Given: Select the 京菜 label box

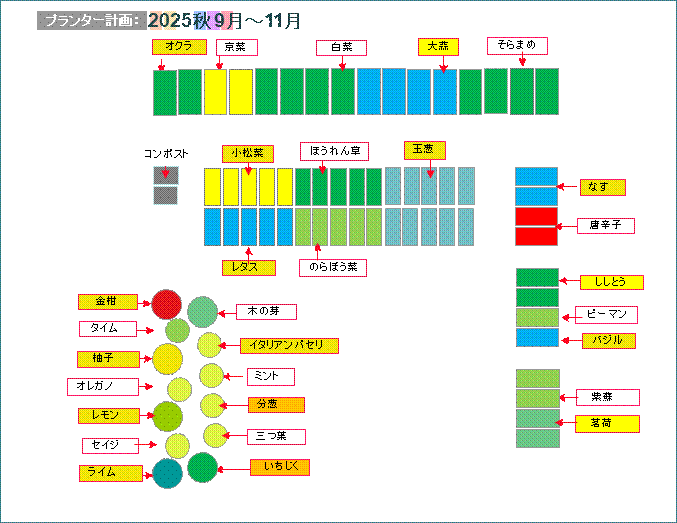Looking at the screenshot, I should coord(236,47).
